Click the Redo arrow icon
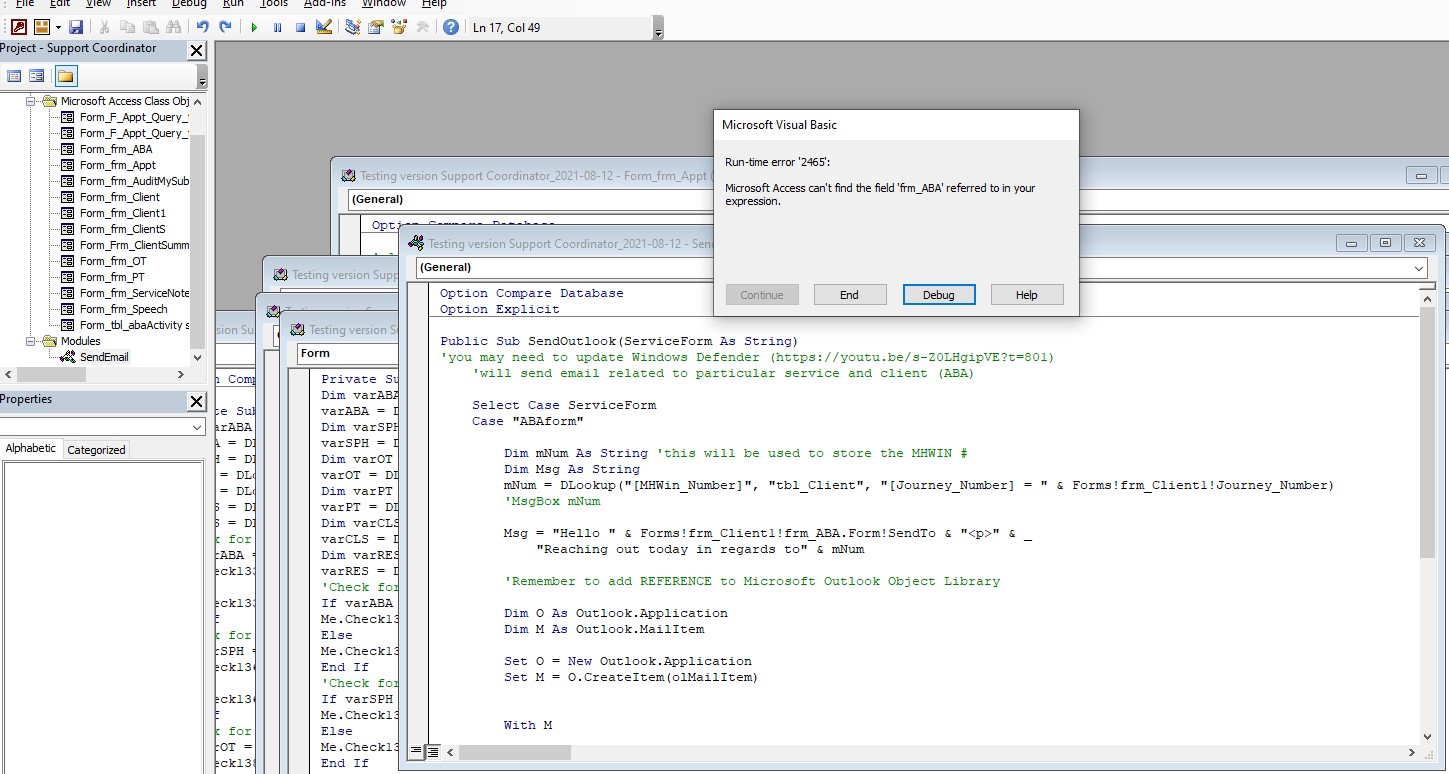 point(226,27)
